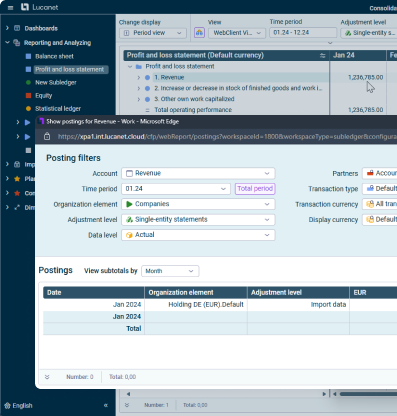Open the hamburger menu in Lucanet header

tap(10, 7)
